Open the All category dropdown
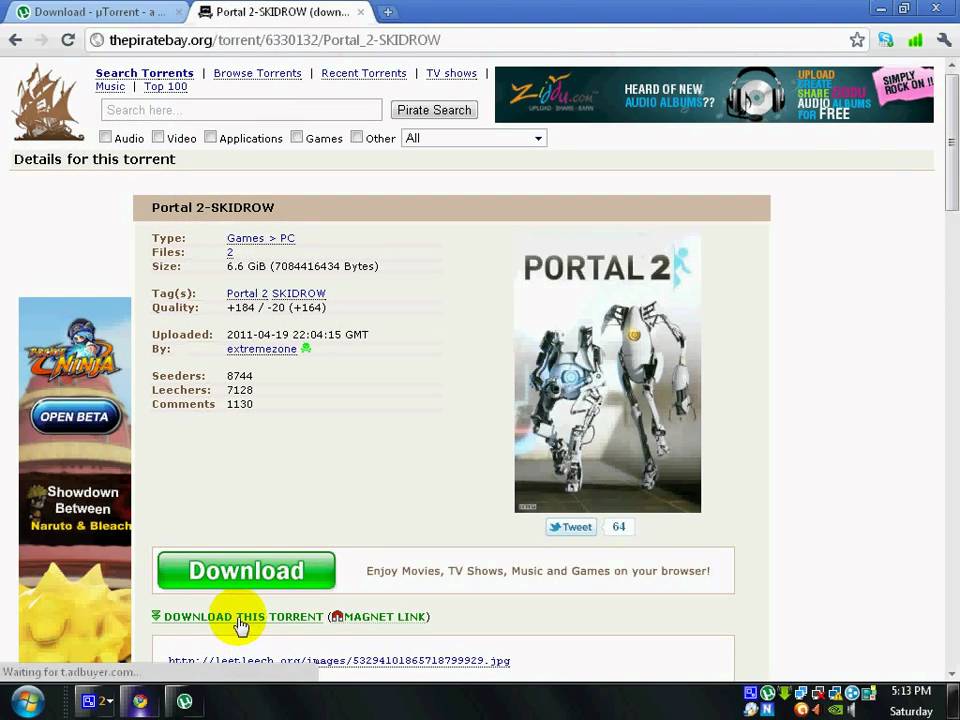The image size is (960, 720). (x=474, y=138)
